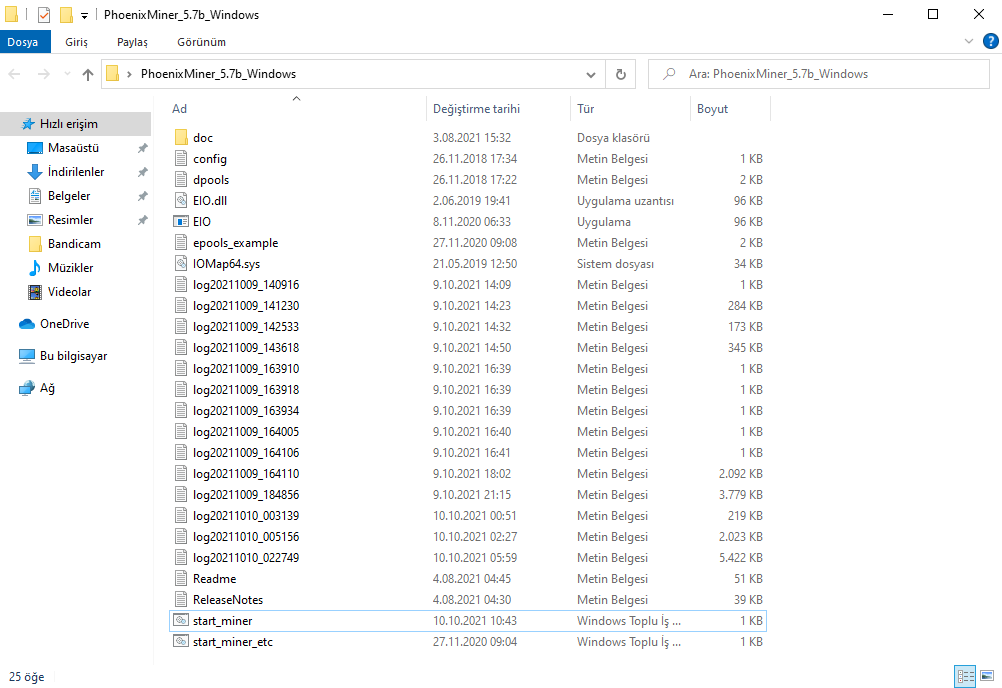Select IOMap64.sys system file icon
1002x688 pixels.
click(x=181, y=264)
